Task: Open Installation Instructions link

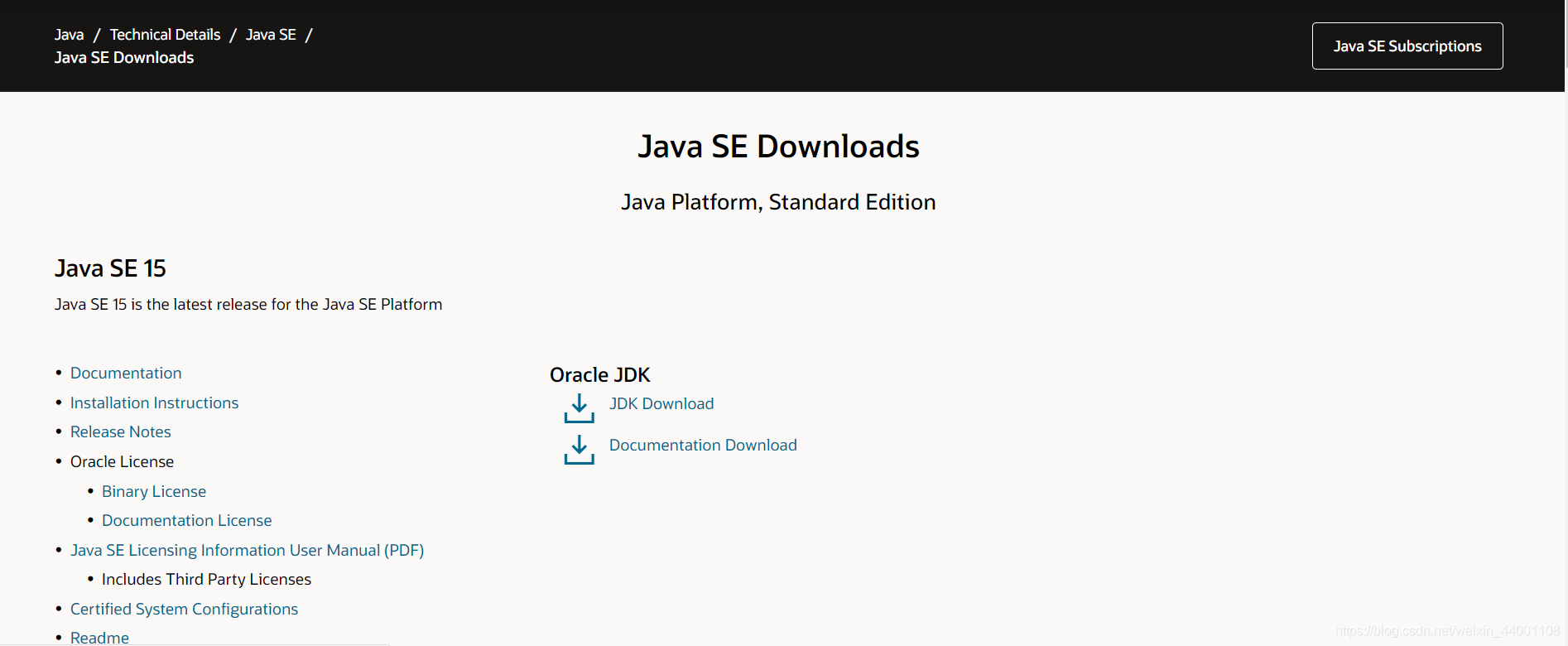Action: tap(154, 403)
